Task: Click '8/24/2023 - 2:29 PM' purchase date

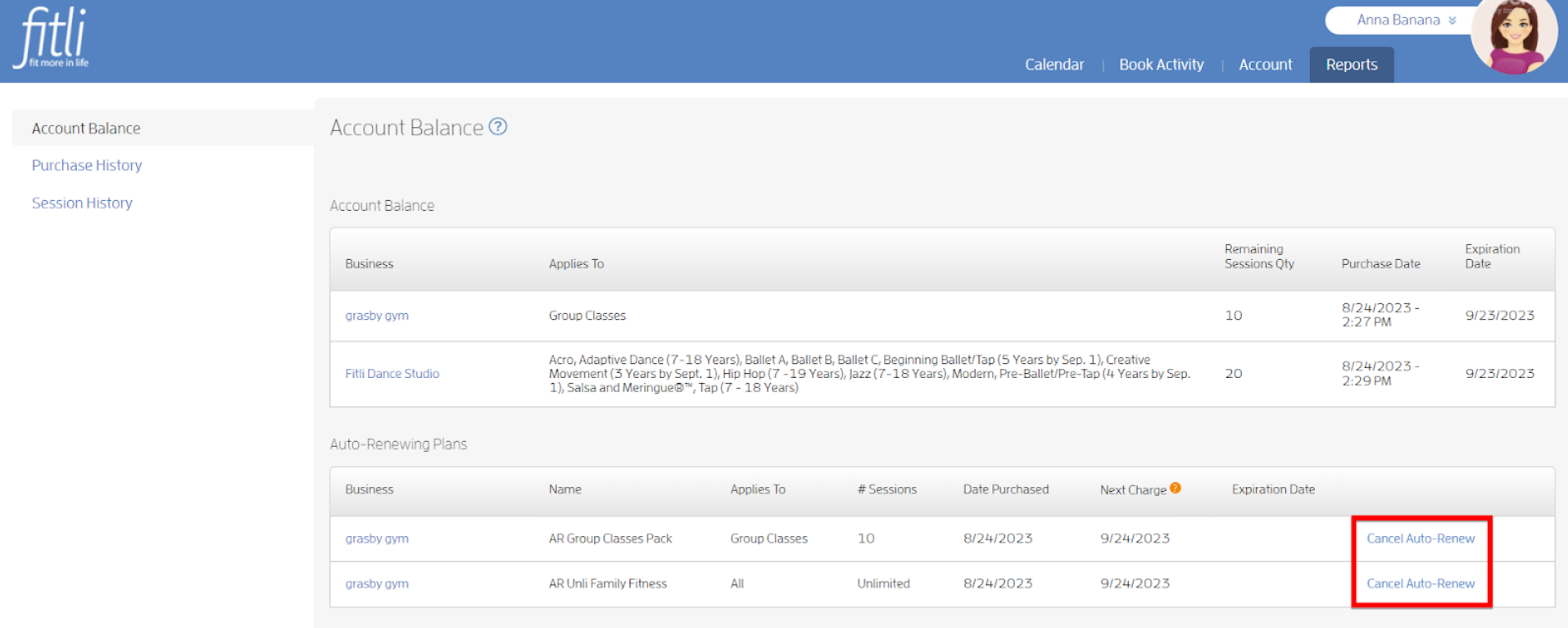Action: tap(1380, 374)
